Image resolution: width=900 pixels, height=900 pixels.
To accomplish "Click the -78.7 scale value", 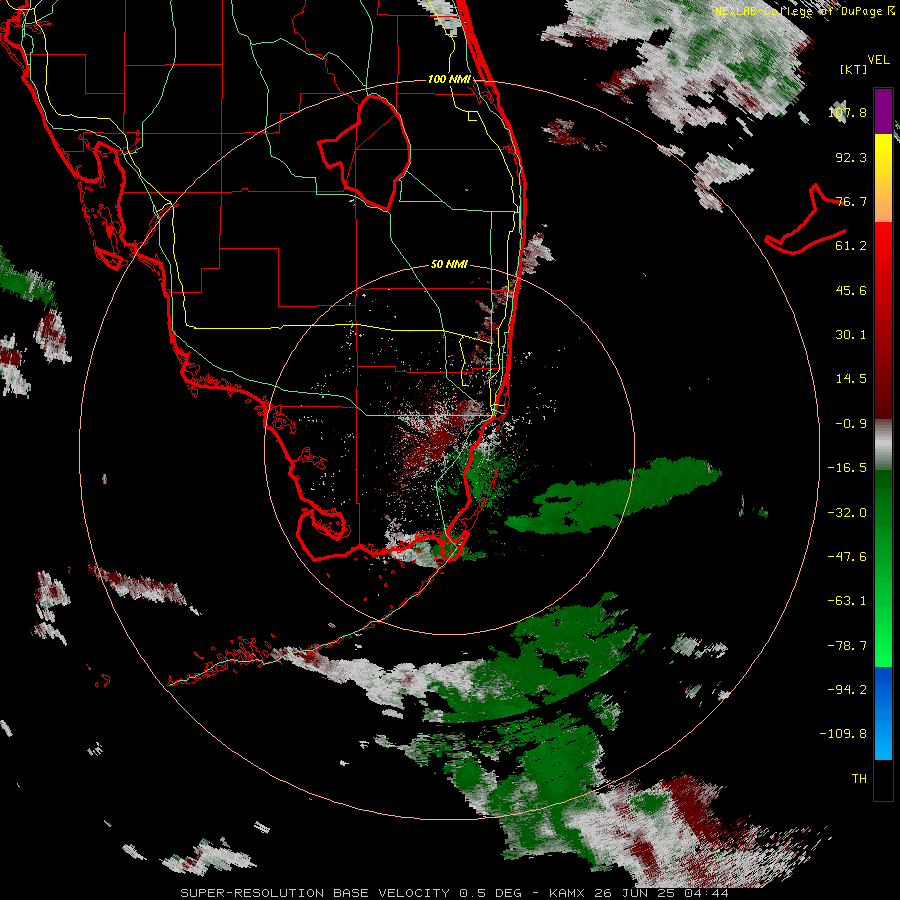I will pos(847,646).
